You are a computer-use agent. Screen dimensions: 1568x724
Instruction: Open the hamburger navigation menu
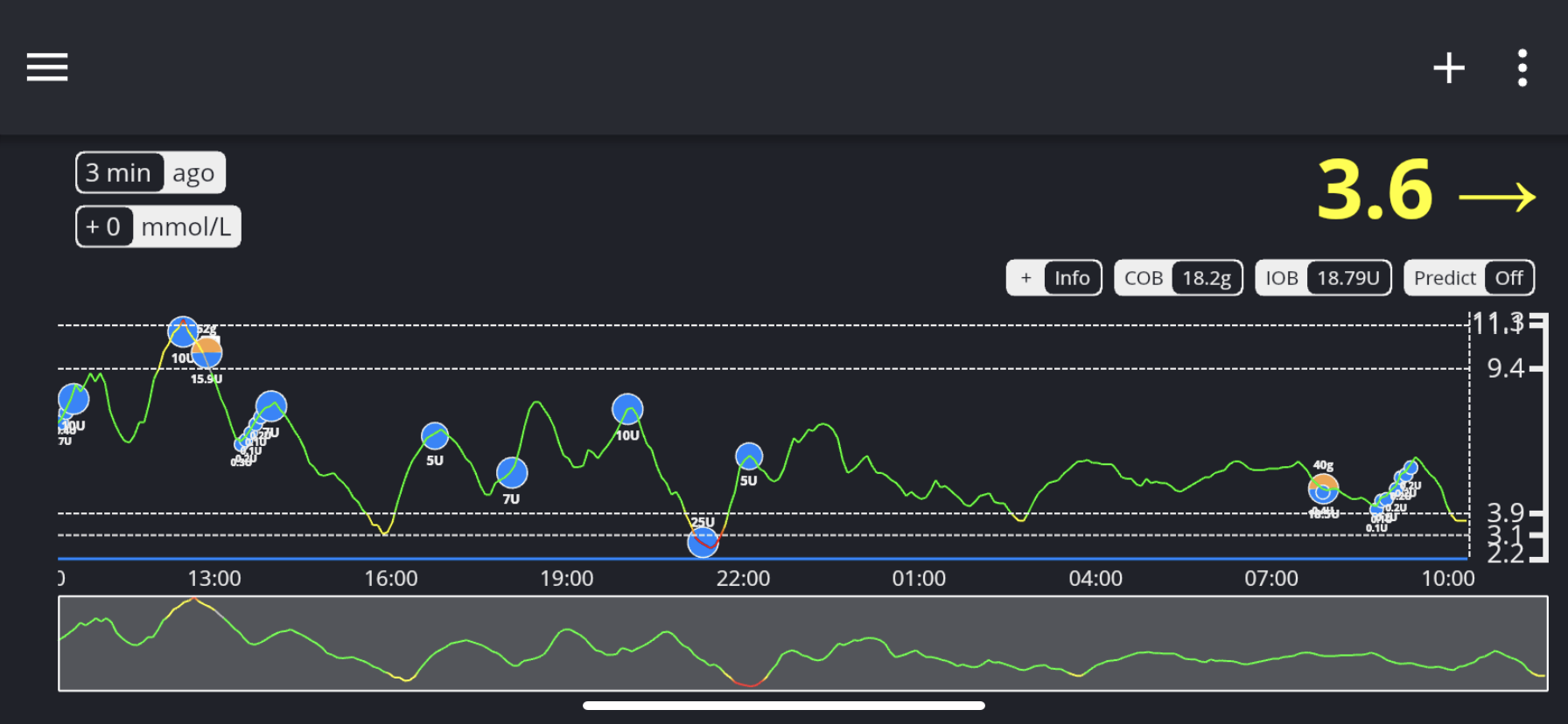click(x=47, y=67)
